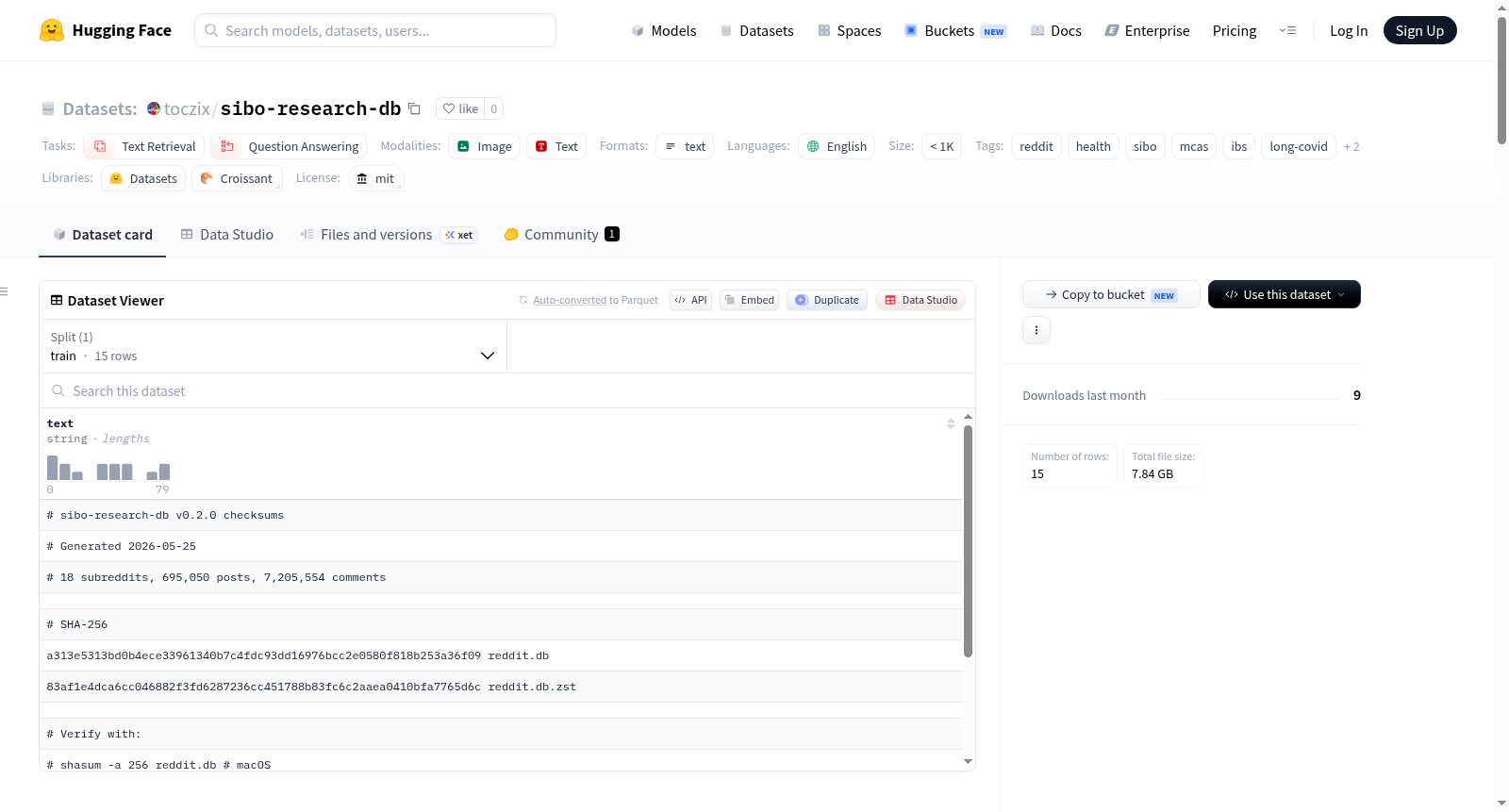Click the like heart button
1509x812 pixels.
[460, 108]
